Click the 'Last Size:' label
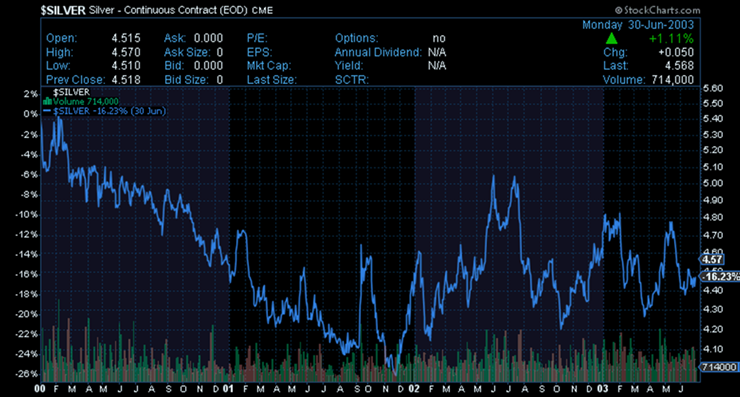 tap(271, 80)
